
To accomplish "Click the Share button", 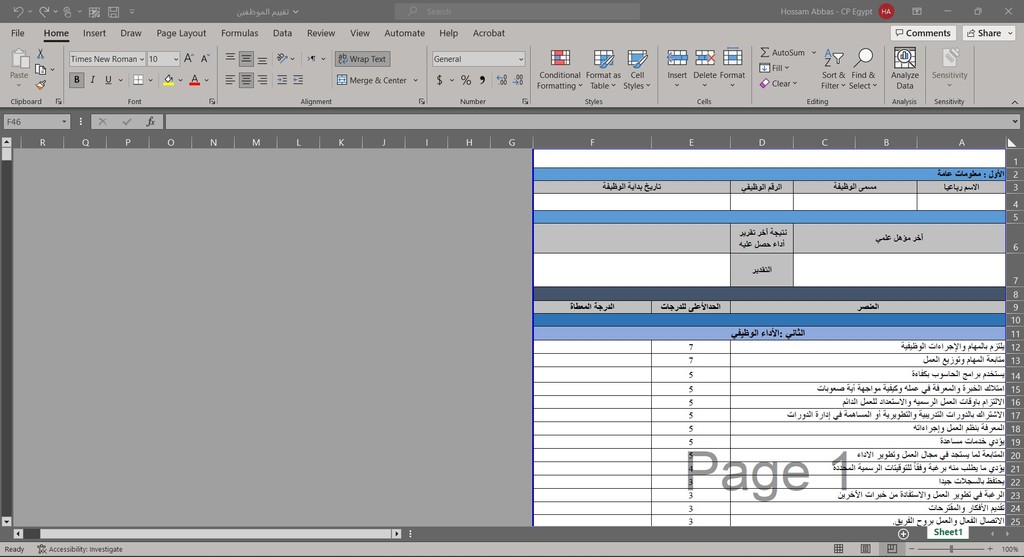I will click(988, 33).
